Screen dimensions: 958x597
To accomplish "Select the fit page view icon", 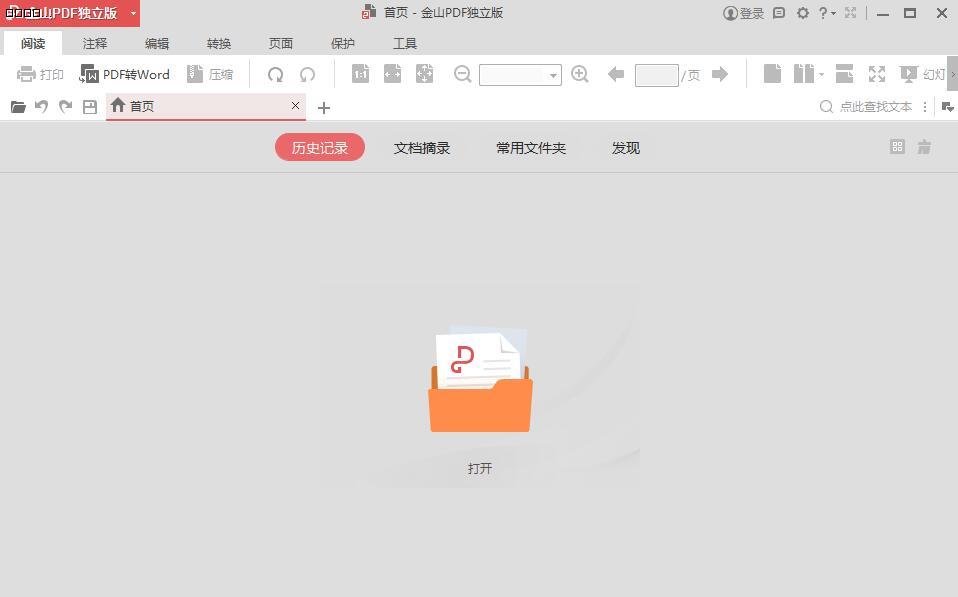I will [424, 74].
